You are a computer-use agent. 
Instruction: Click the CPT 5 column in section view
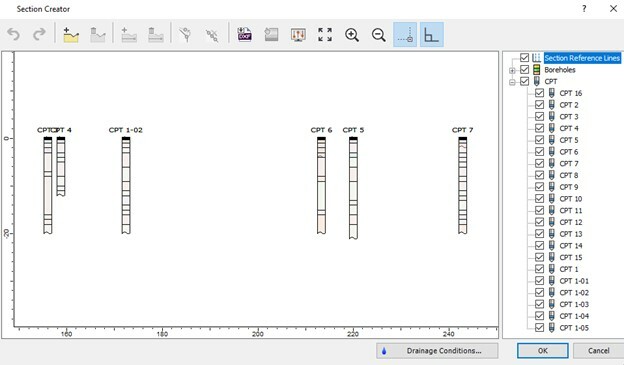(353, 188)
